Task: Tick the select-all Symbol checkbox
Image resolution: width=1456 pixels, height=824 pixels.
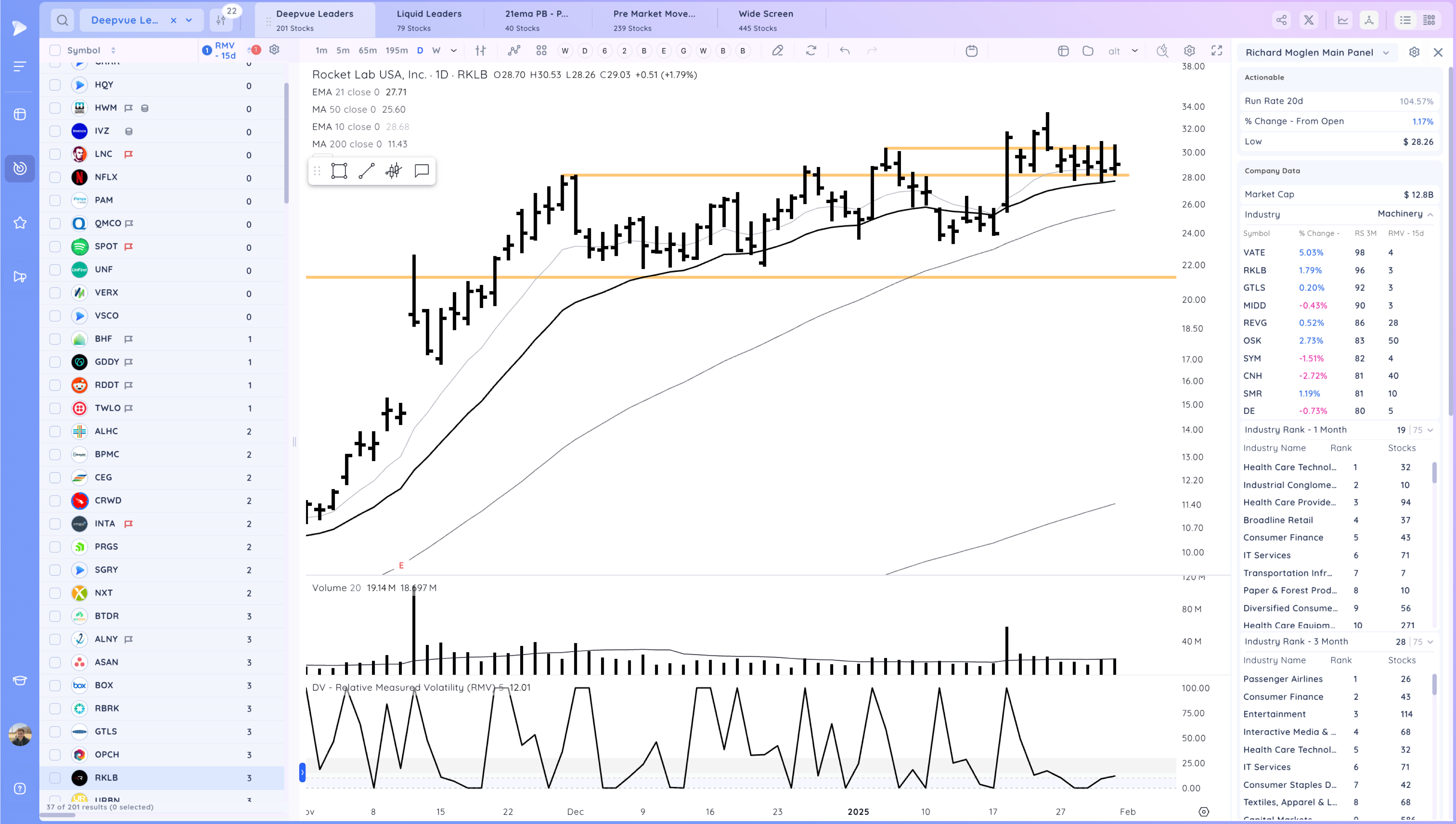Action: pos(55,50)
